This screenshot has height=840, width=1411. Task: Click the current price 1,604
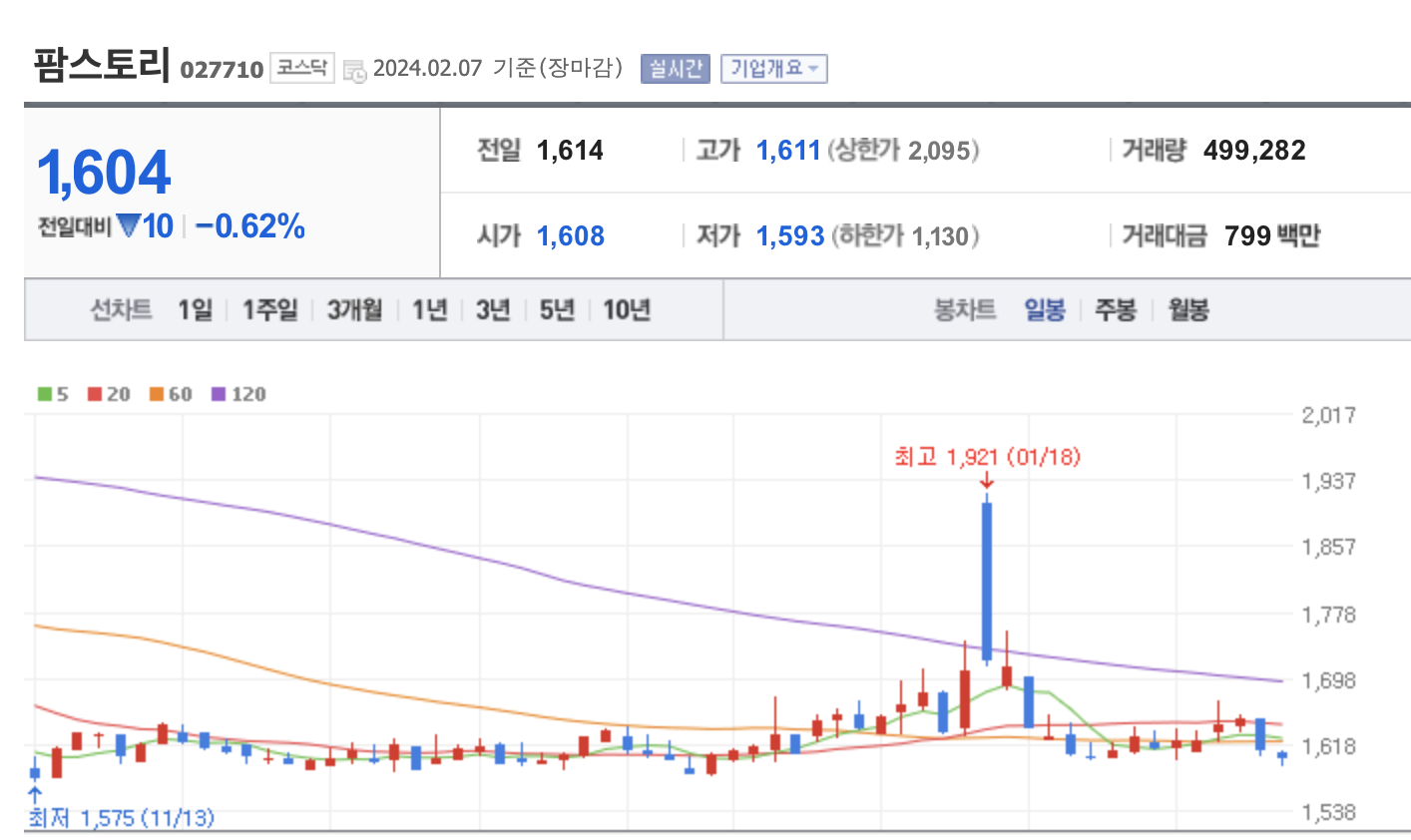(x=105, y=173)
